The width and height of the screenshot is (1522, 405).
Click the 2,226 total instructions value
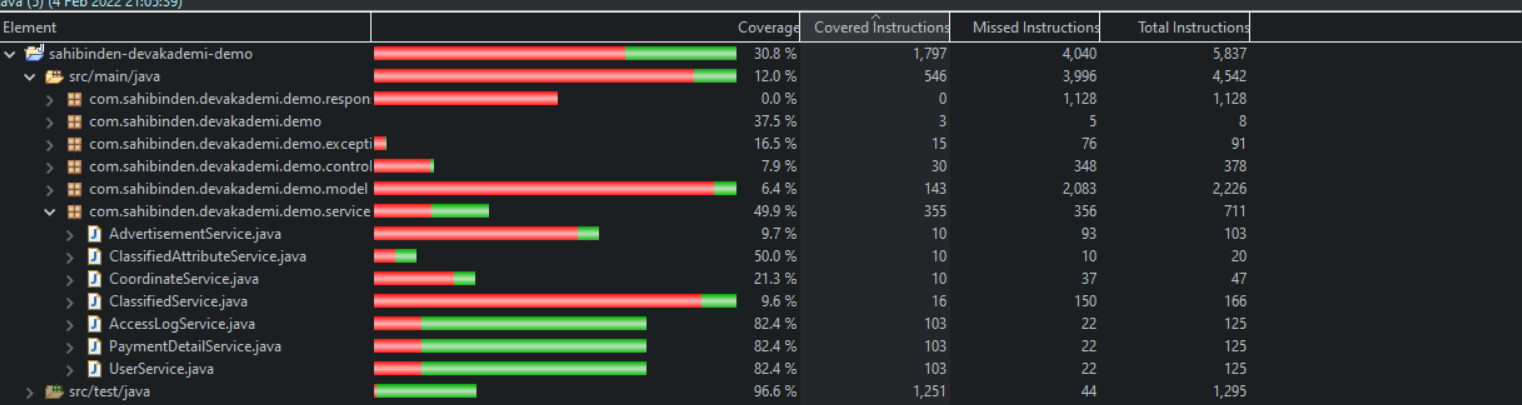coord(1229,189)
